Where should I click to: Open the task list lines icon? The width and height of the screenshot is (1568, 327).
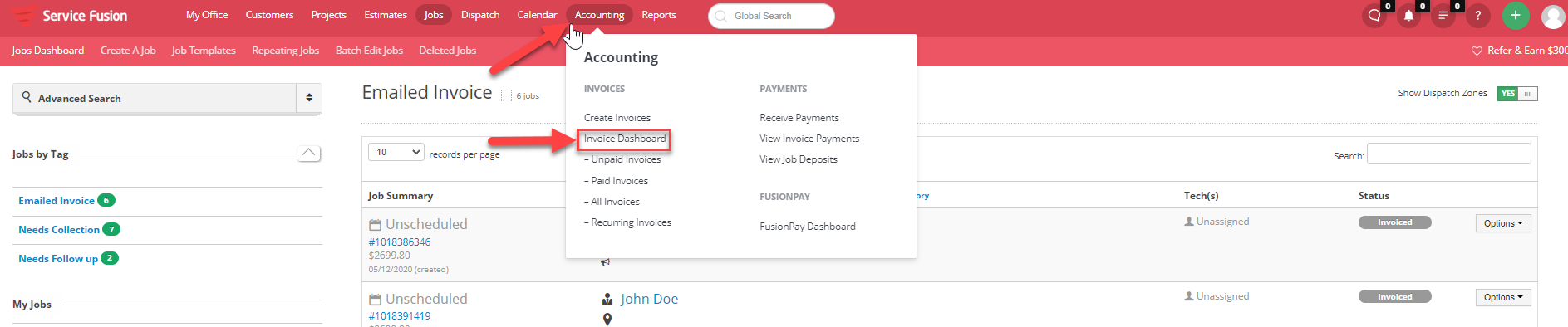[1444, 16]
